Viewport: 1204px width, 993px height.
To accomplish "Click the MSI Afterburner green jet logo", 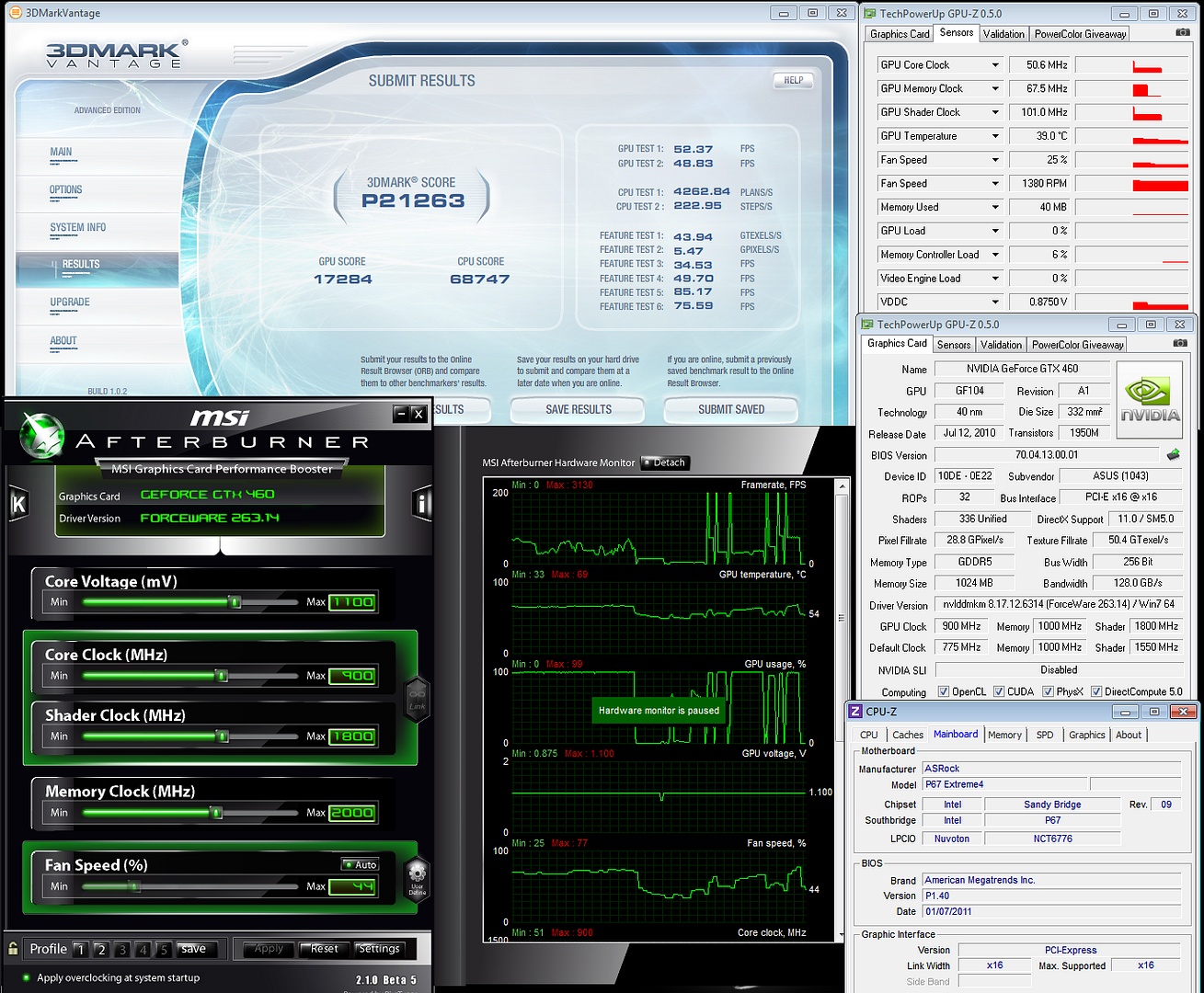I will click(x=40, y=435).
